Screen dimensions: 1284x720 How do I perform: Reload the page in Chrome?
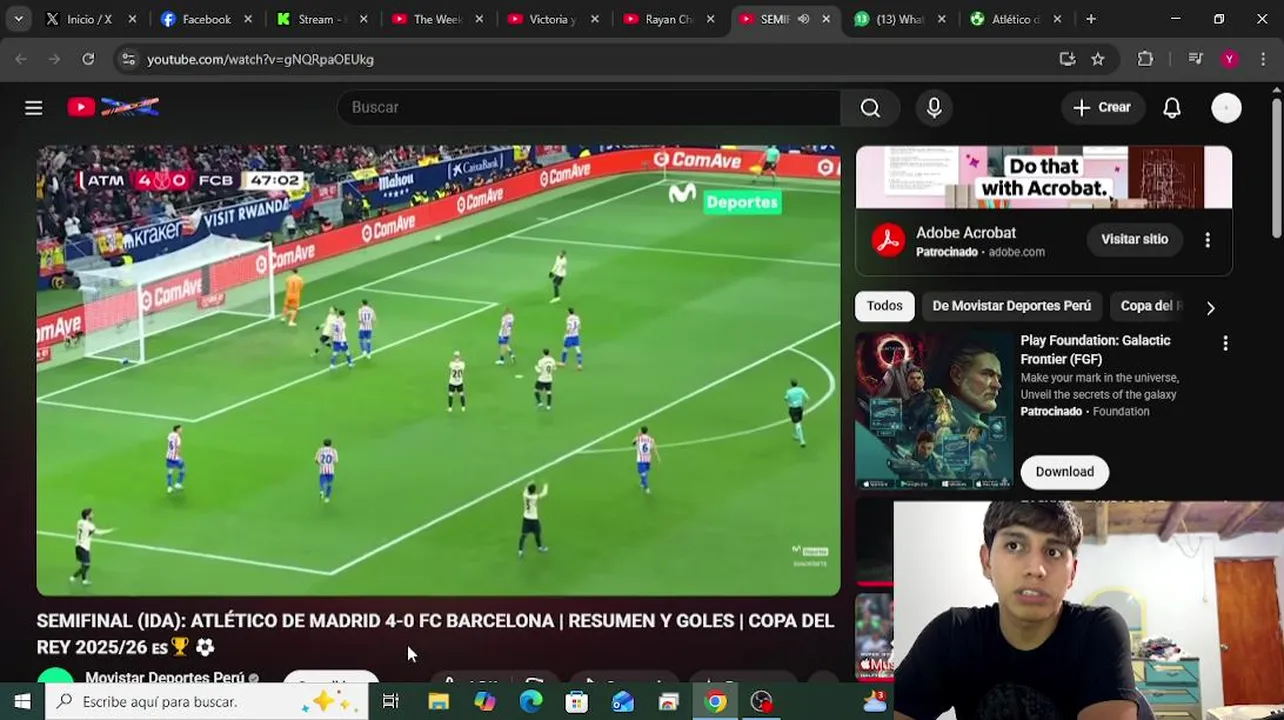click(x=88, y=59)
